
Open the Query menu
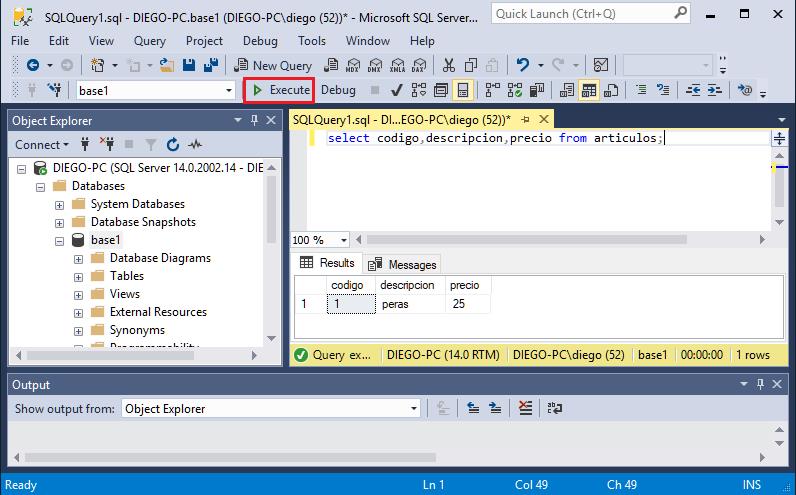[149, 41]
